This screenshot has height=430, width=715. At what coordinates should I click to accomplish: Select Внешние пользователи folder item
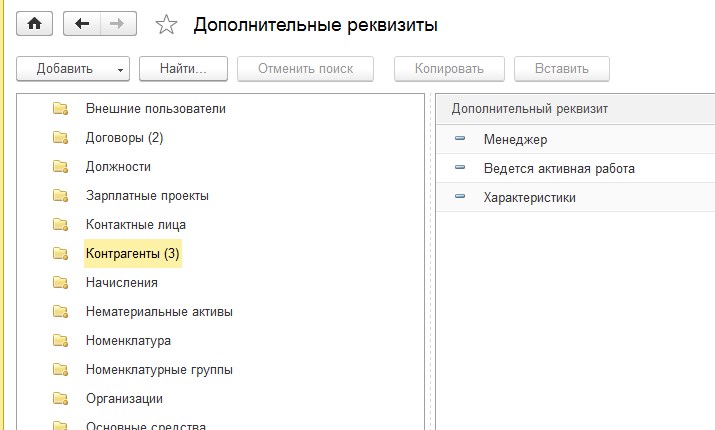(156, 109)
